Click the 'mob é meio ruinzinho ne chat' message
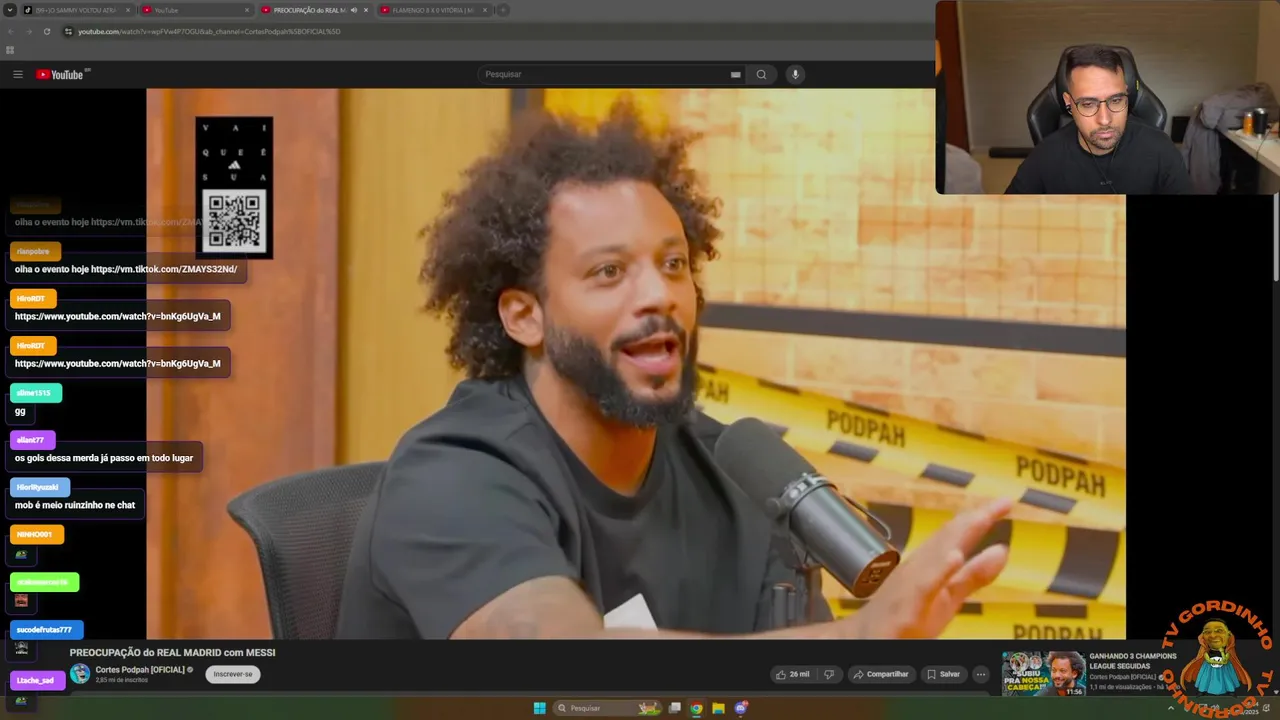This screenshot has height=720, width=1280. tap(75, 505)
